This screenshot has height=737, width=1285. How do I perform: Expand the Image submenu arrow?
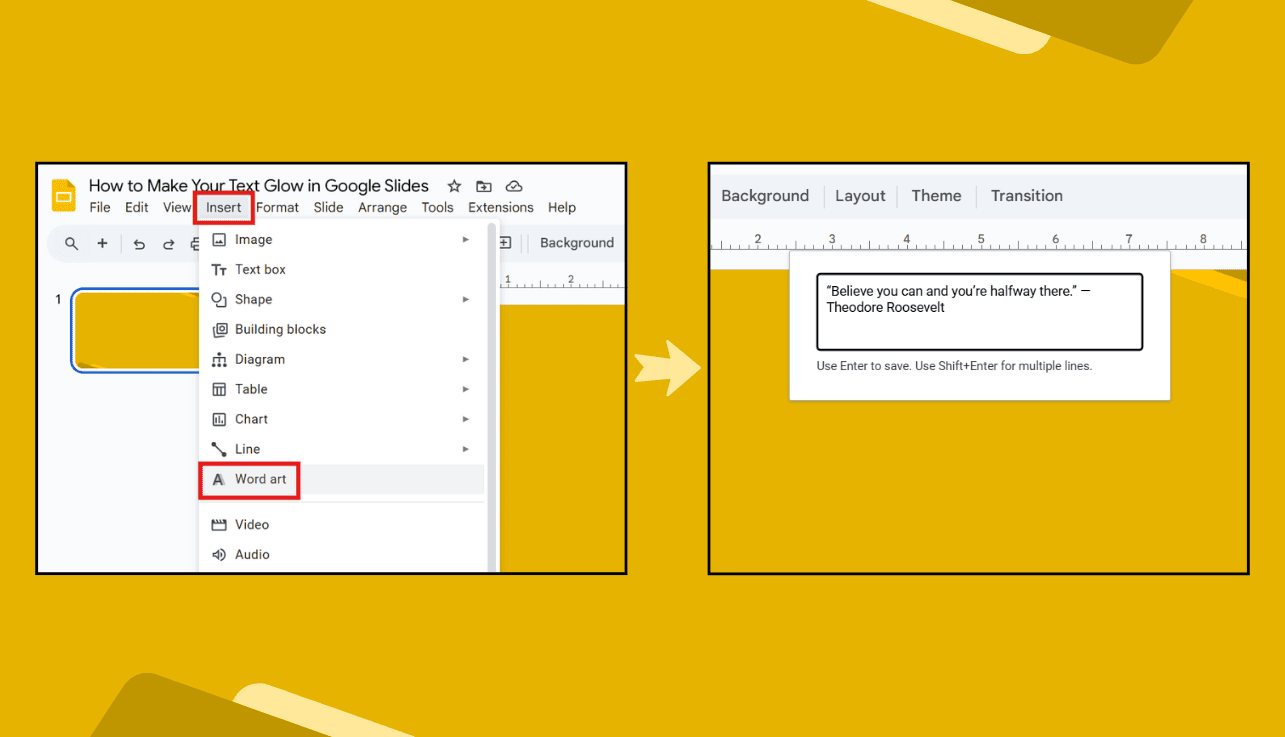[x=465, y=239]
